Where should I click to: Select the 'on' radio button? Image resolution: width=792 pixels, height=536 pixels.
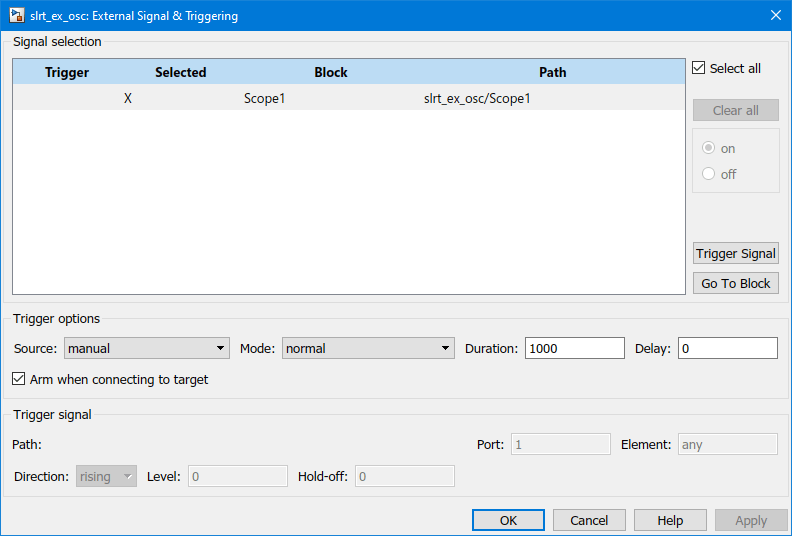coord(709,148)
